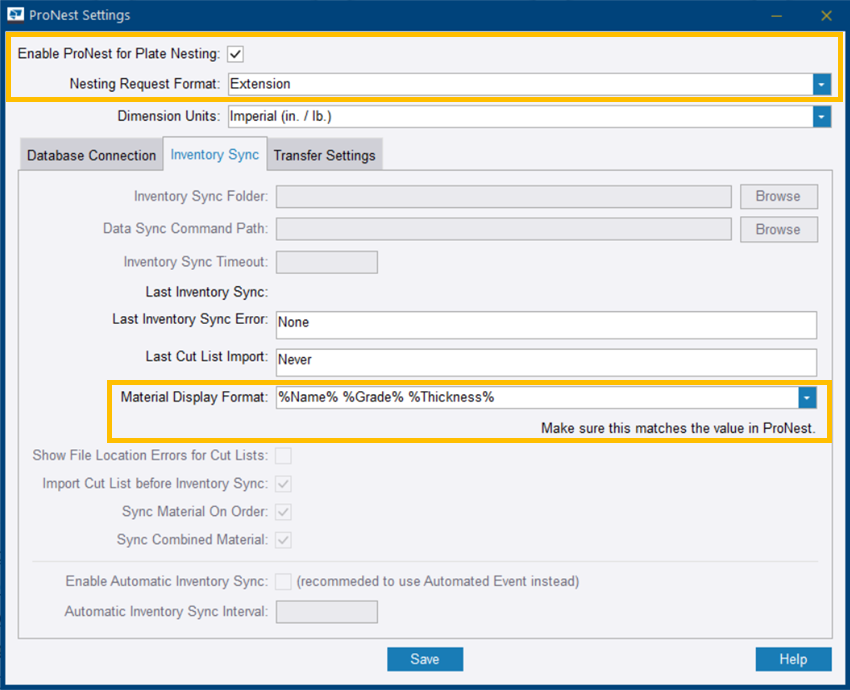Screen dimensions: 850x690
Task: Click the Automatic Inventory Sync Interval field
Action: (x=327, y=612)
